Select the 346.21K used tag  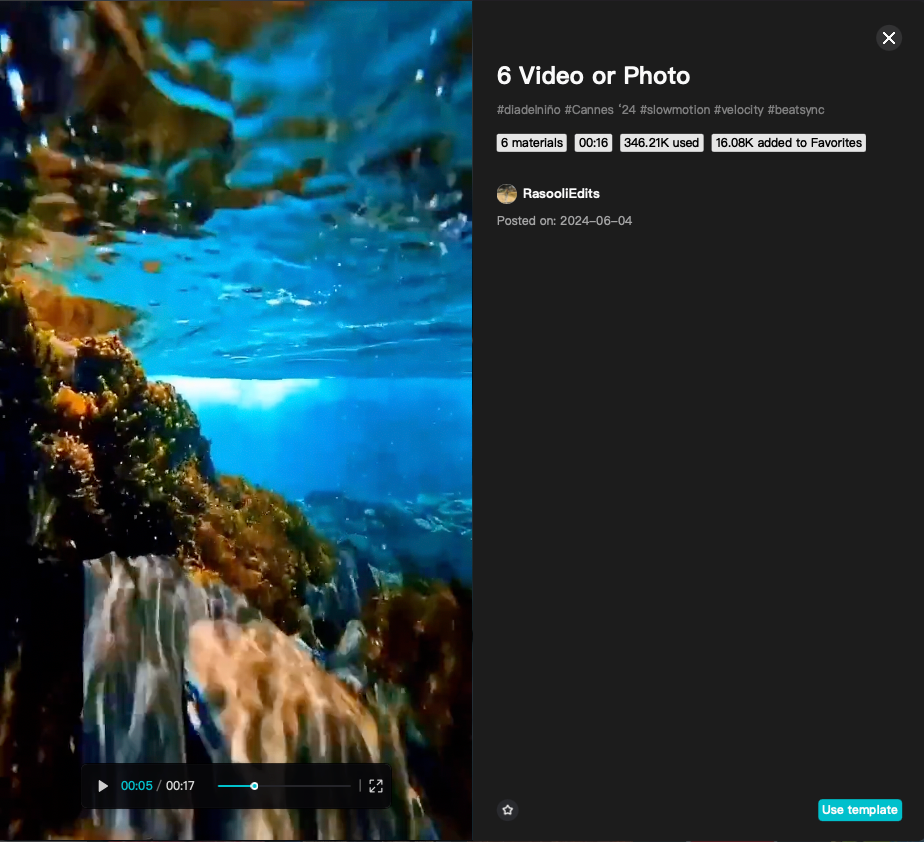pos(661,143)
